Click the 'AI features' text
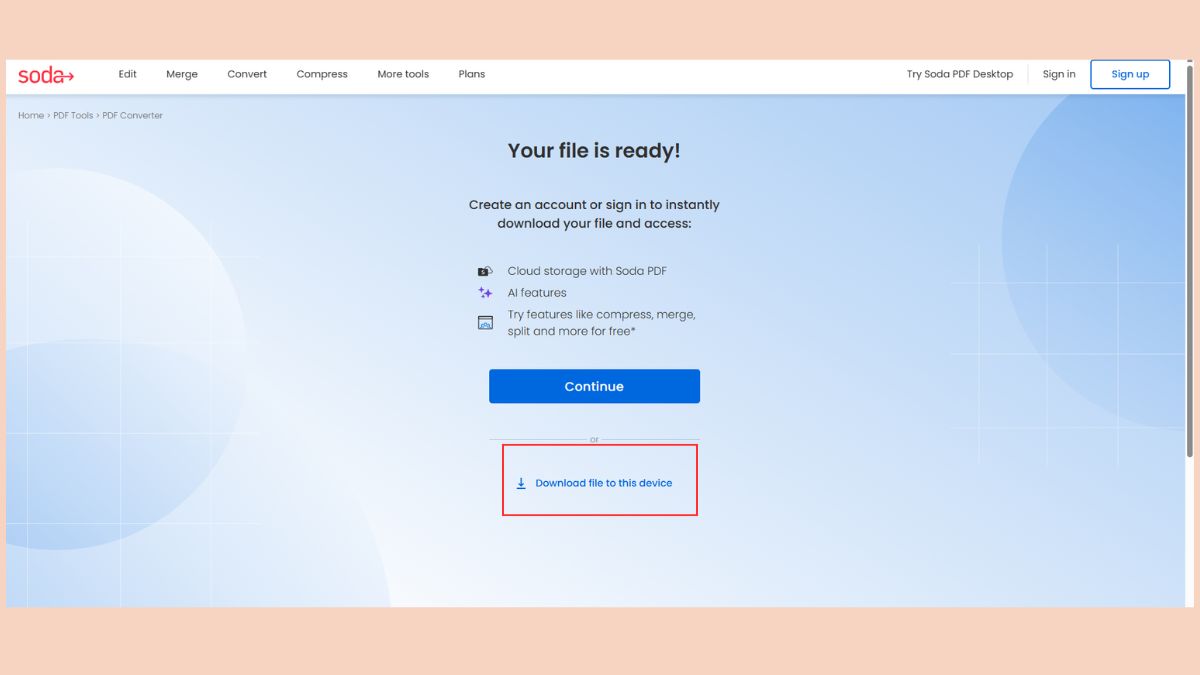This screenshot has width=1200, height=675. click(x=537, y=293)
